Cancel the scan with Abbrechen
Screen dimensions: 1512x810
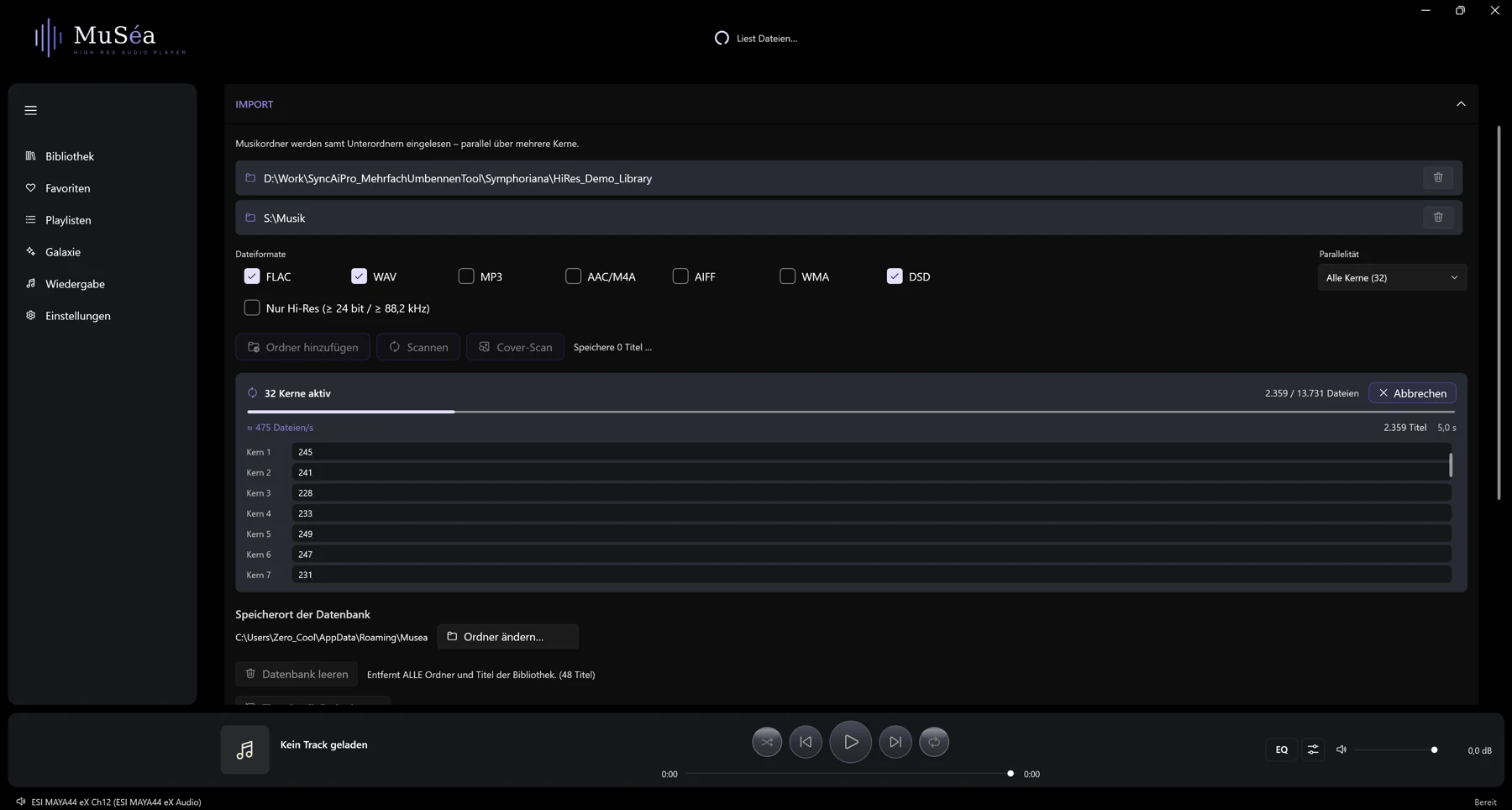(1412, 393)
